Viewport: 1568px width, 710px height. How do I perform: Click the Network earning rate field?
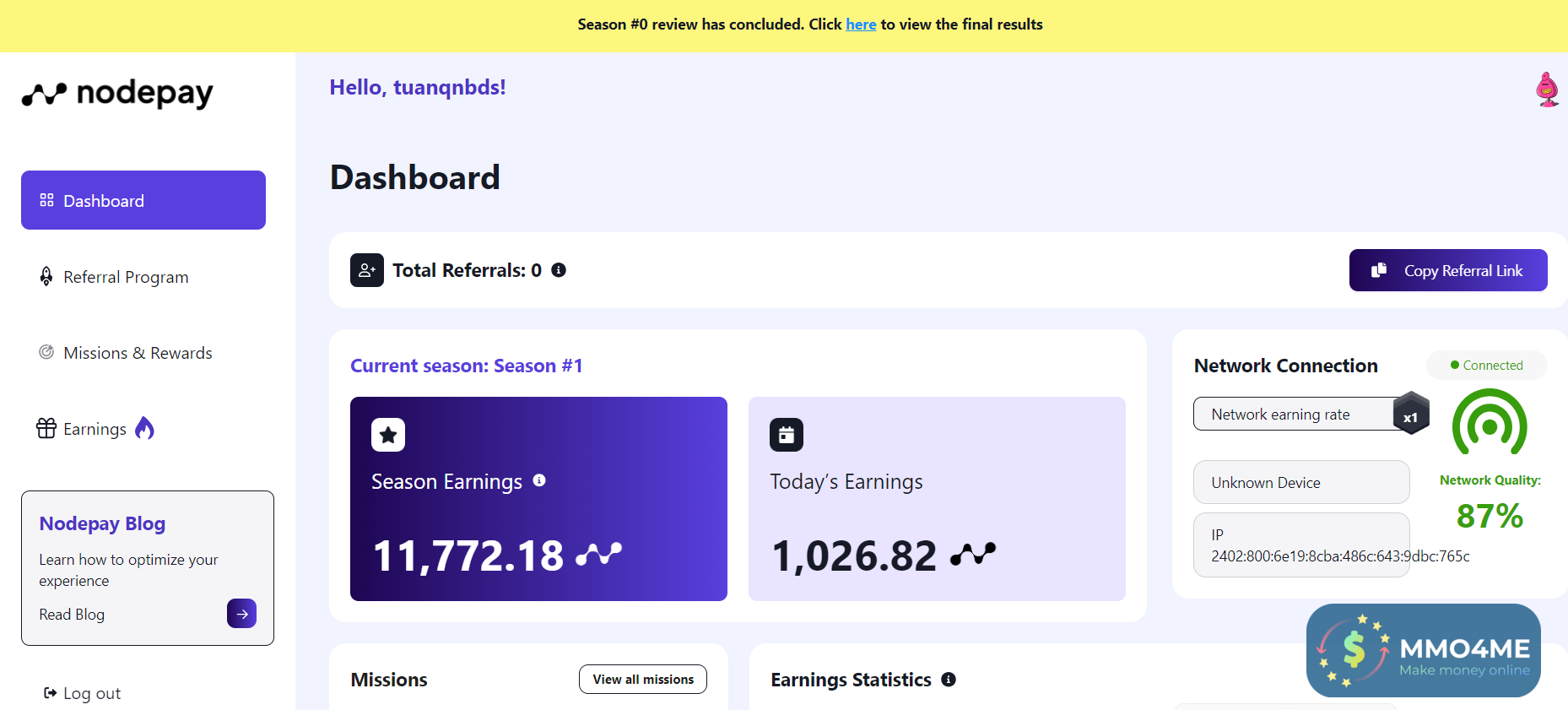[x=1291, y=415]
